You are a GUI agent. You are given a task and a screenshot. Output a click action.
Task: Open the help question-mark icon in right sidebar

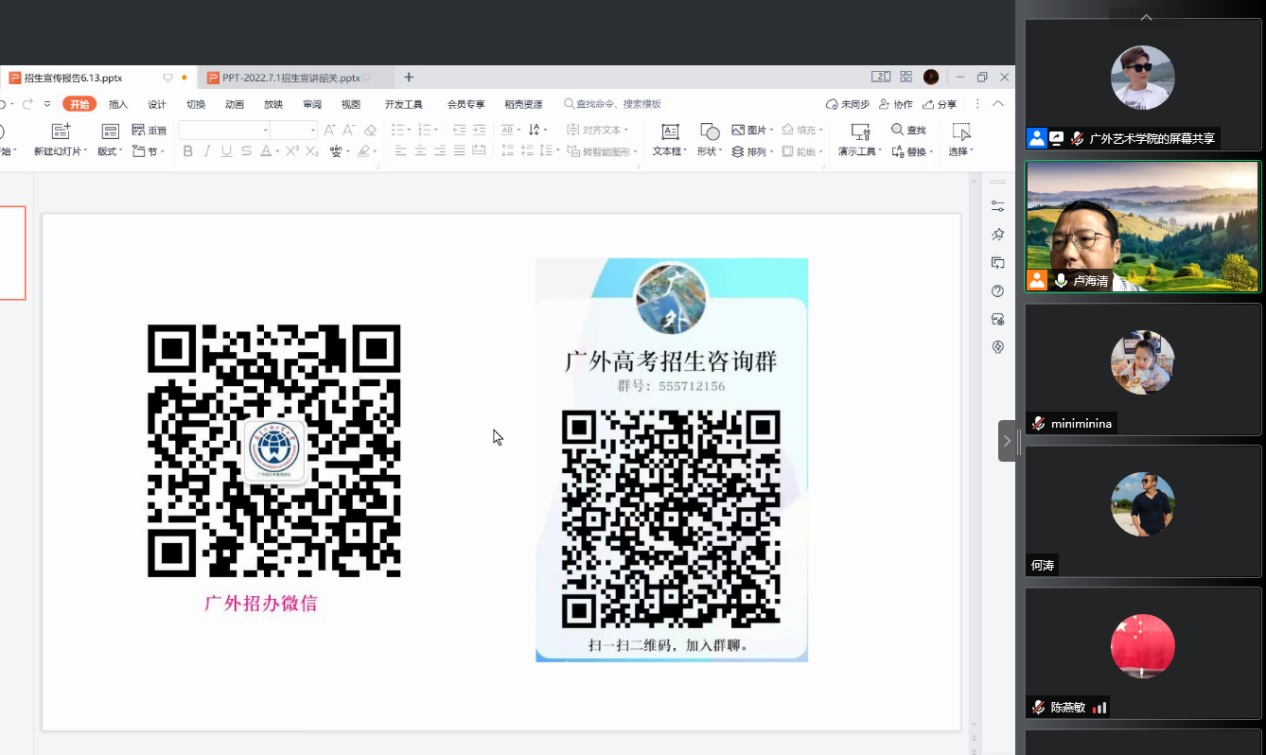[997, 291]
